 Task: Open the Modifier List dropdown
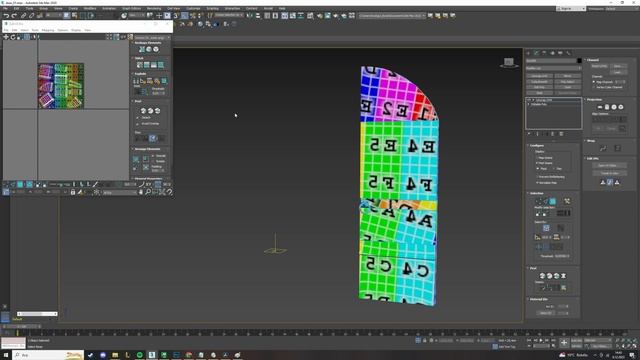(x=553, y=68)
